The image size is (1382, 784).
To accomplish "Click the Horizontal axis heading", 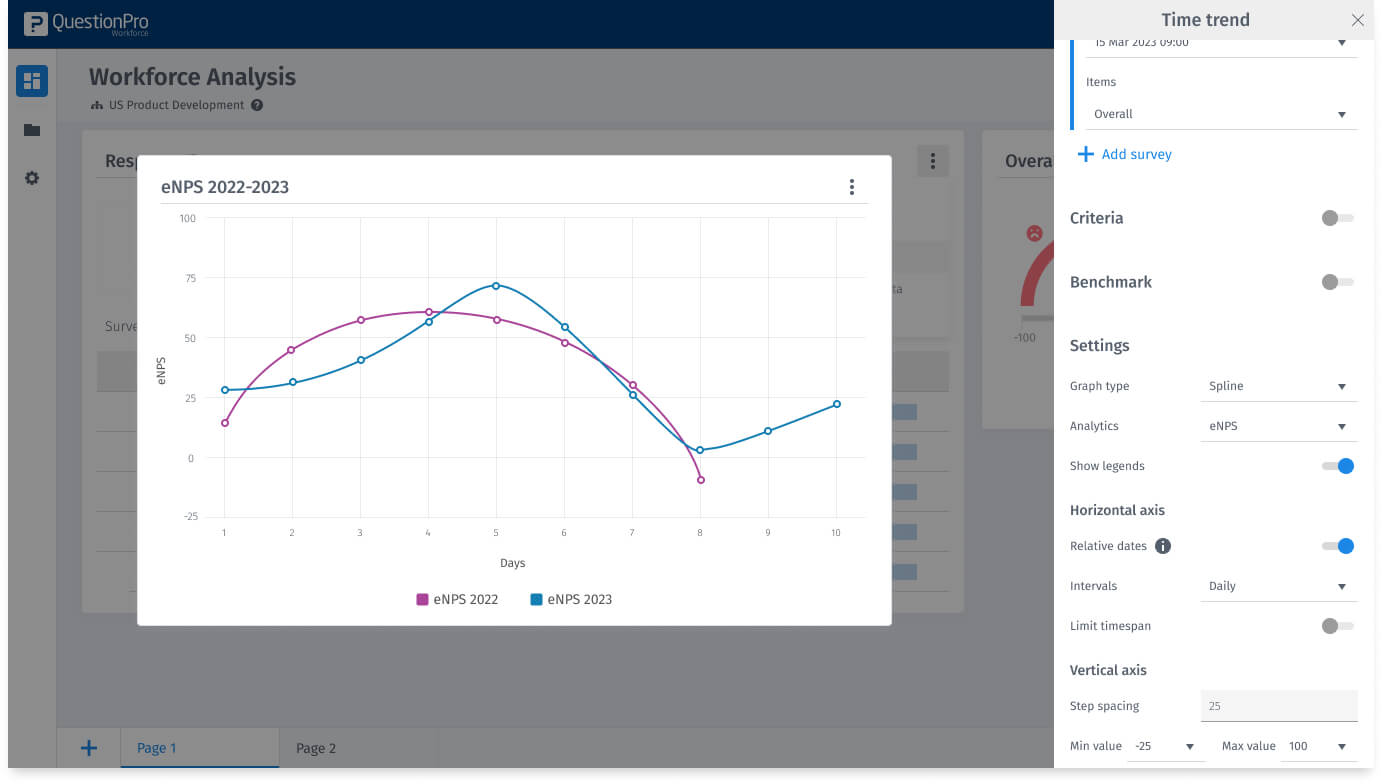I will (1117, 510).
